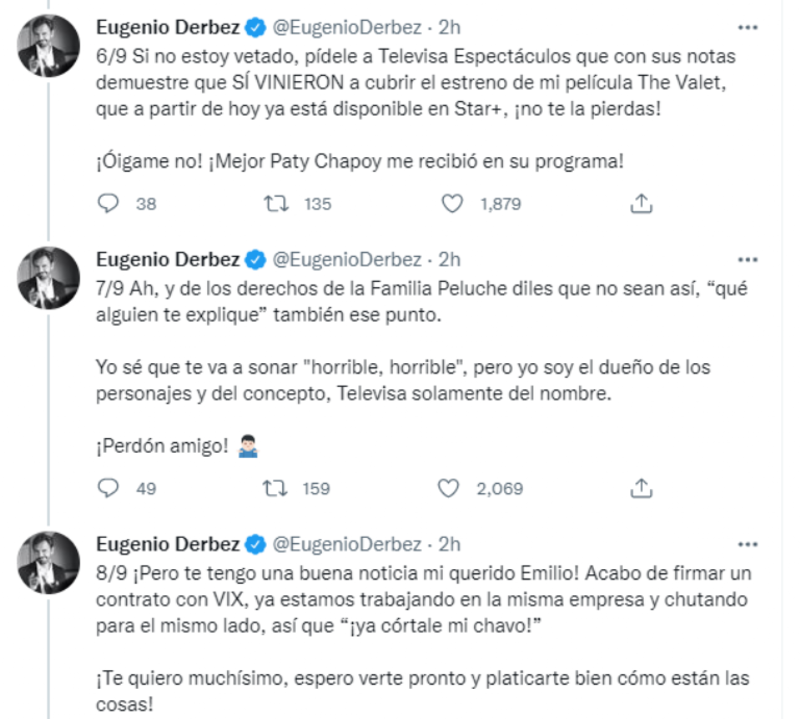This screenshot has width=800, height=719.
Task: Click the verified badge on the 8/9 tweet
Action: [x=254, y=545]
